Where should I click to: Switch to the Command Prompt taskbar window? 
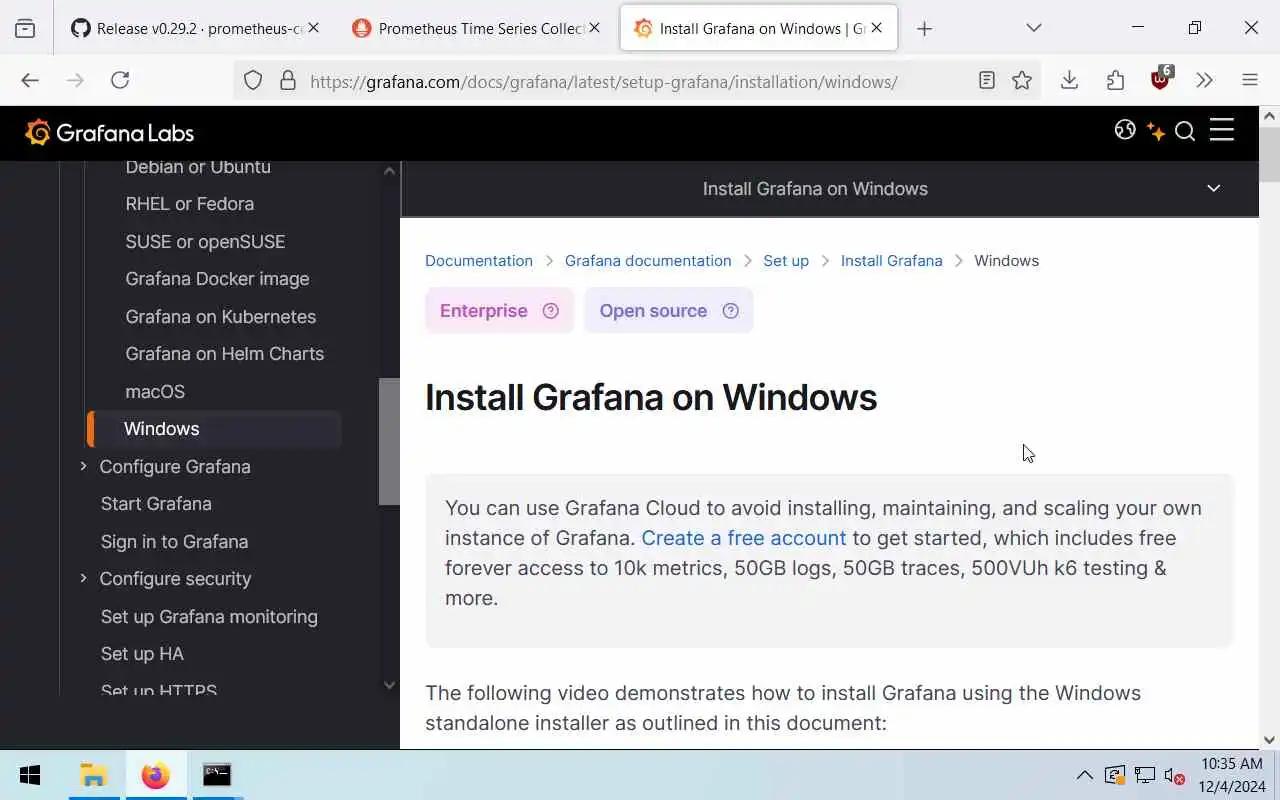(x=217, y=775)
